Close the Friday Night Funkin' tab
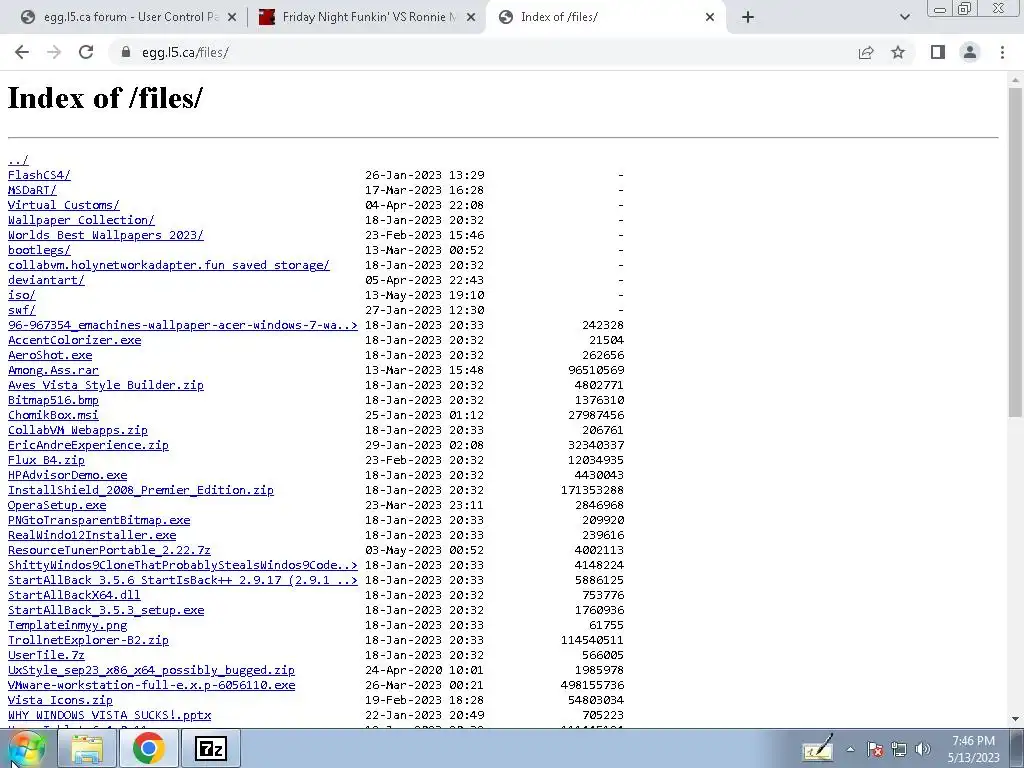 [471, 18]
